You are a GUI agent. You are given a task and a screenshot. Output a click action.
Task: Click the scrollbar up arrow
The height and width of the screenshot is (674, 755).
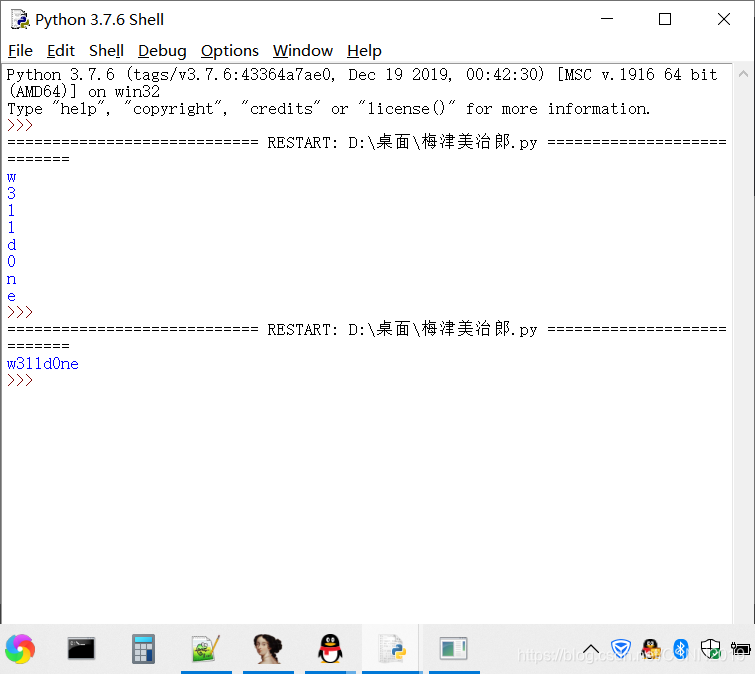pyautogui.click(x=743, y=74)
